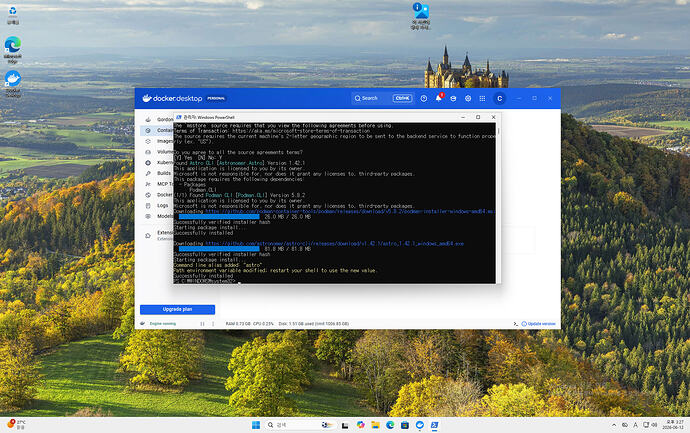The image size is (690, 433).
Task: Open File Explorer from the taskbar
Action: pos(375,425)
